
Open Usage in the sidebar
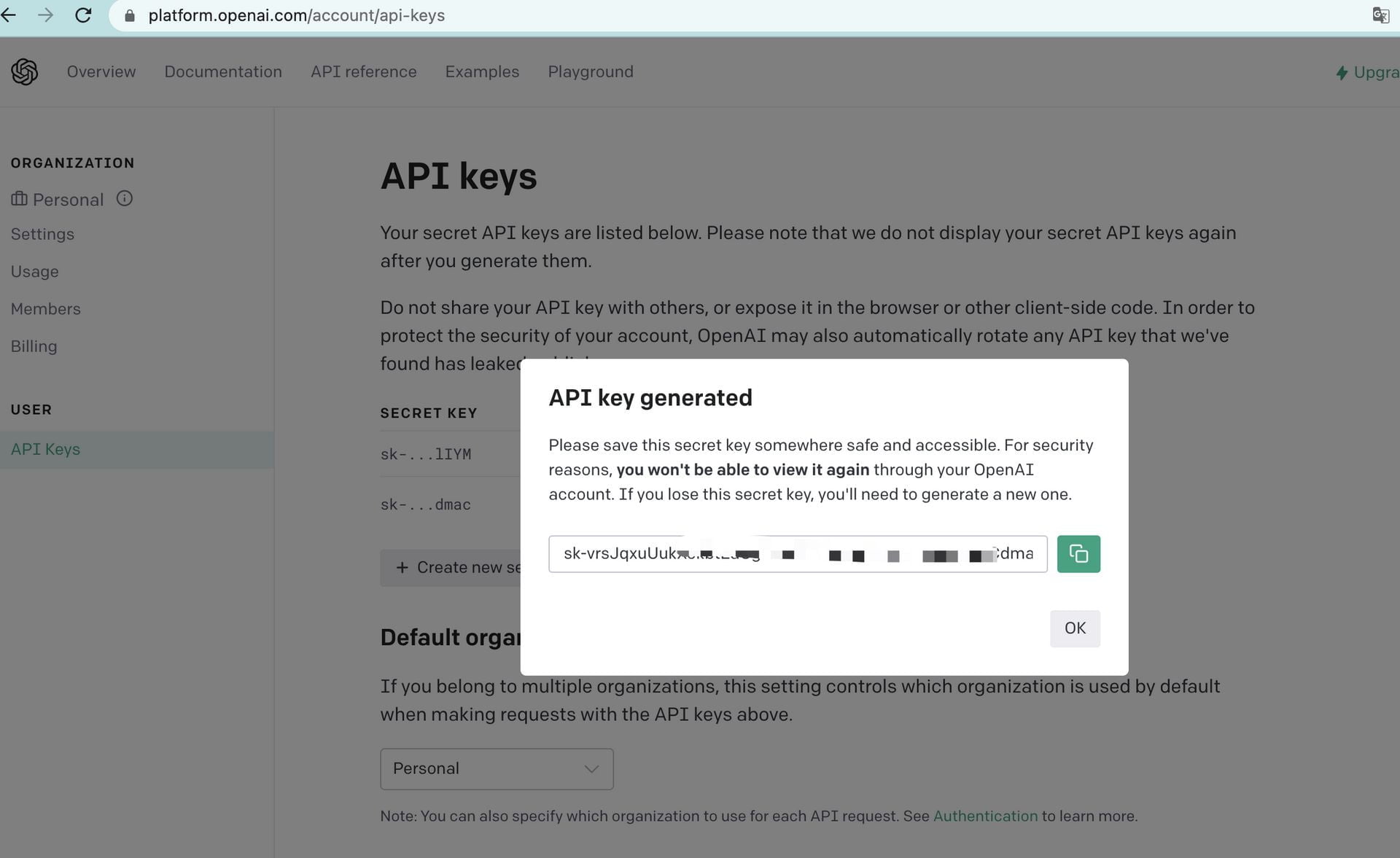pyautogui.click(x=34, y=272)
